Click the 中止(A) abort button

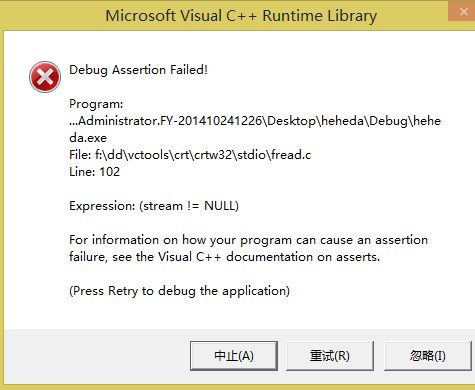tap(234, 356)
